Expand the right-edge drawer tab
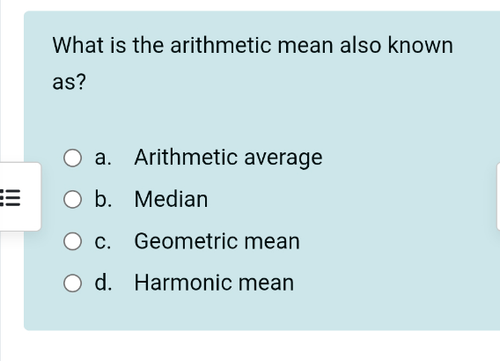 (x=498, y=197)
